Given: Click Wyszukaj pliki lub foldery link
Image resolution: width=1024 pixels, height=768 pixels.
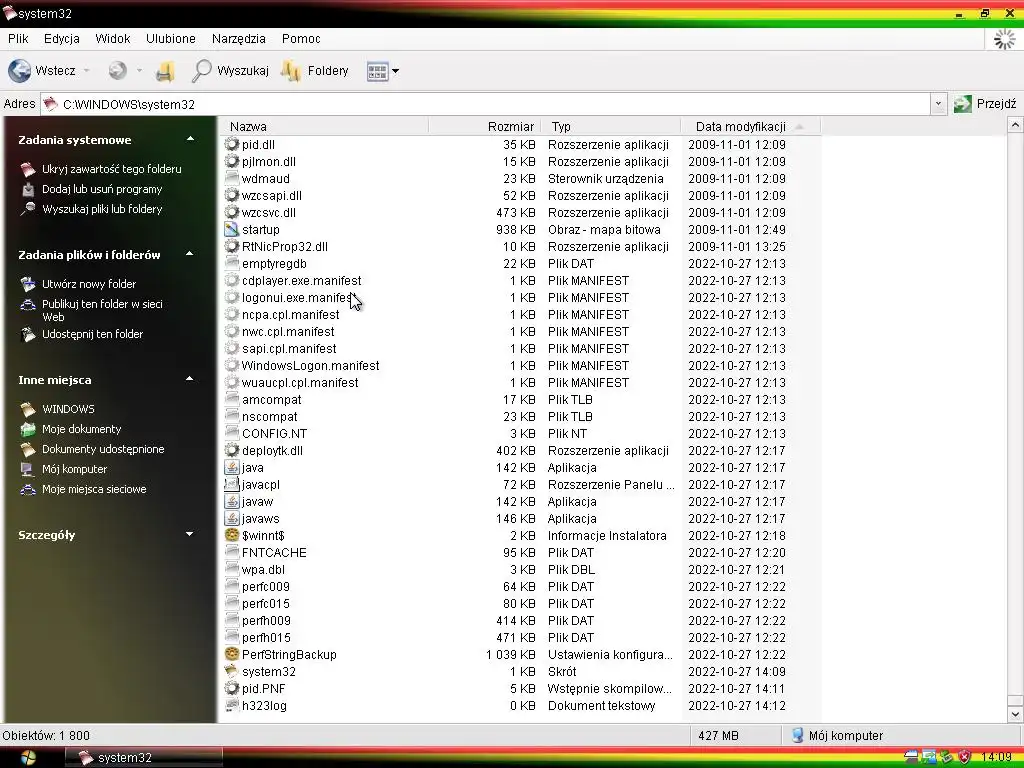Looking at the screenshot, I should [x=102, y=210].
